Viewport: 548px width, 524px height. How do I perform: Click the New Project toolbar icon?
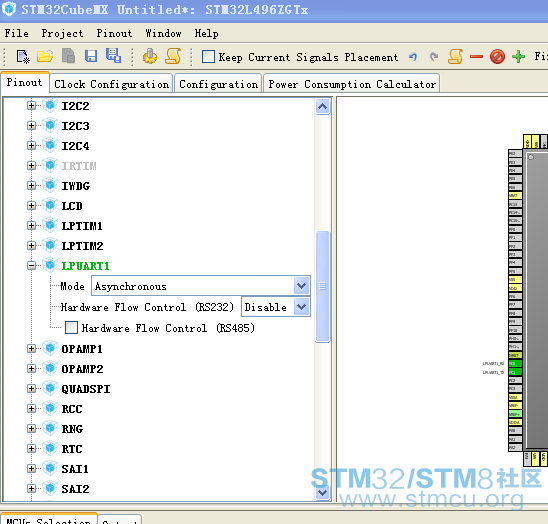click(23, 56)
